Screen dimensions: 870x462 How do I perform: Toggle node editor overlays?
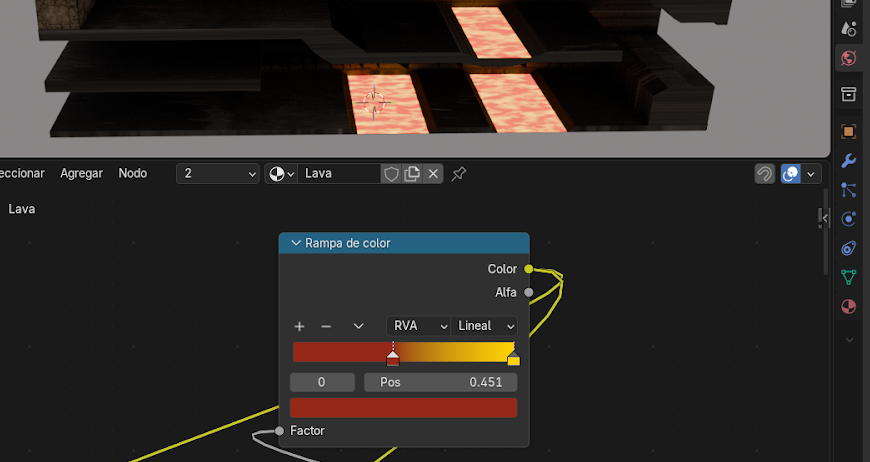791,174
